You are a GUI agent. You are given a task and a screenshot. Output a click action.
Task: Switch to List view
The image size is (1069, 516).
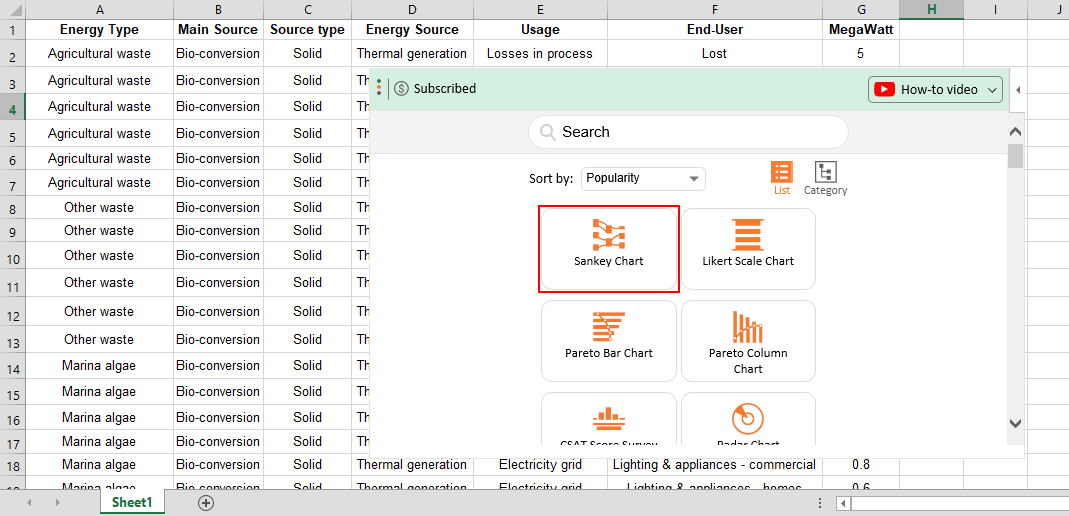782,179
